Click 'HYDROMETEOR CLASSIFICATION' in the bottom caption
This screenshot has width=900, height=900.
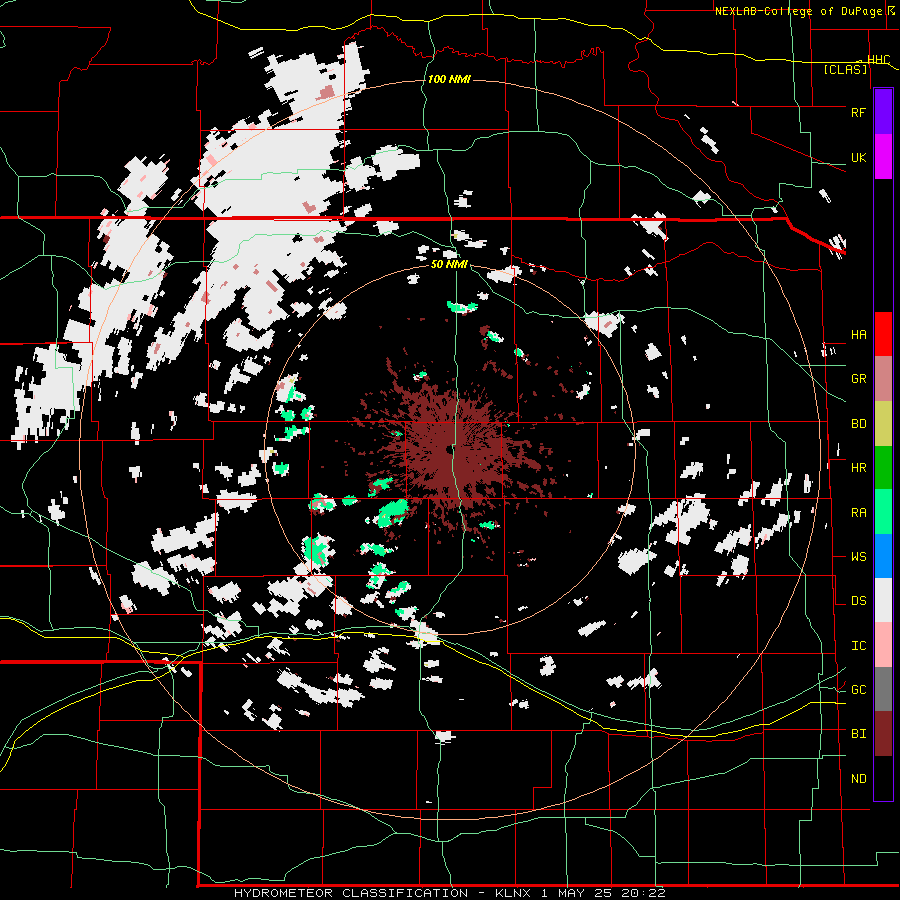point(351,893)
